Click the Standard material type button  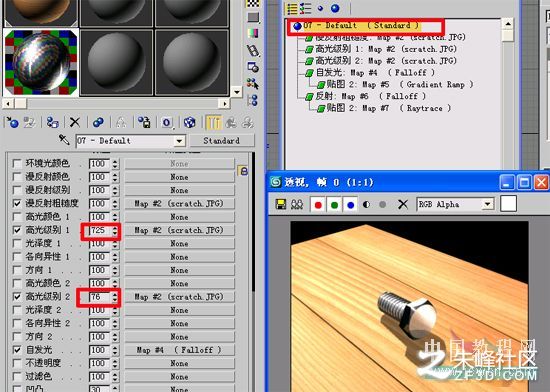(222, 141)
